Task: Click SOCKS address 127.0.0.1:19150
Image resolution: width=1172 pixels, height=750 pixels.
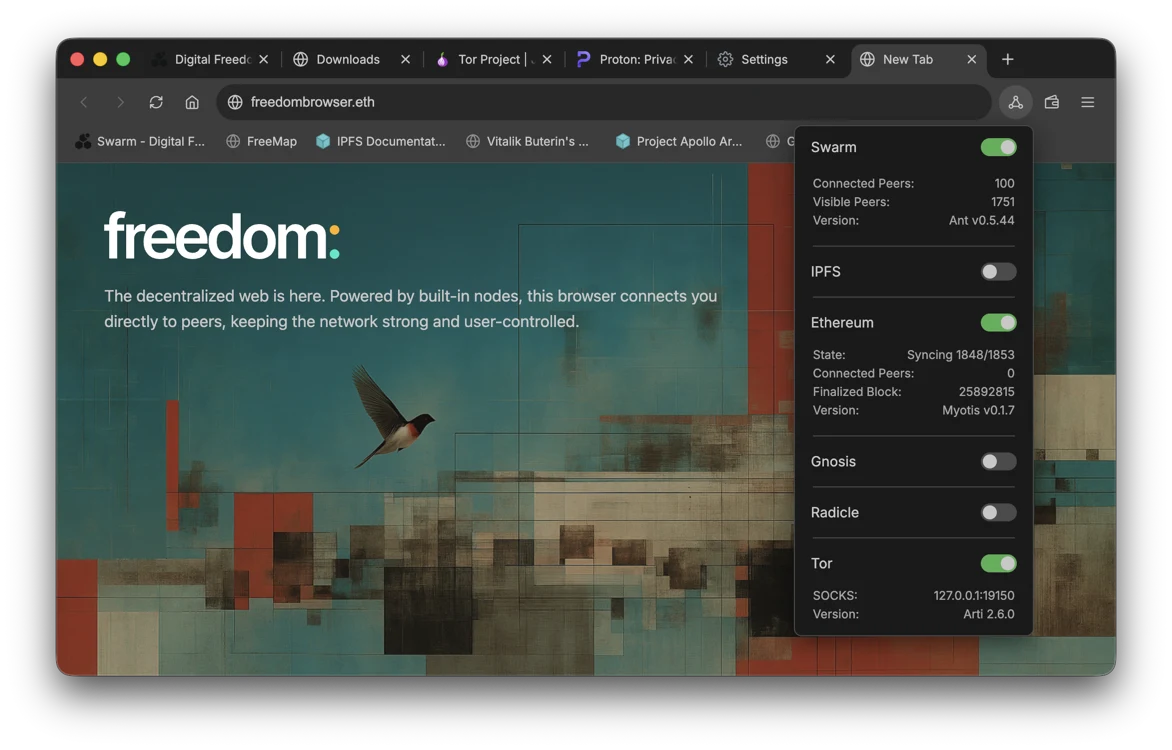Action: (x=974, y=596)
